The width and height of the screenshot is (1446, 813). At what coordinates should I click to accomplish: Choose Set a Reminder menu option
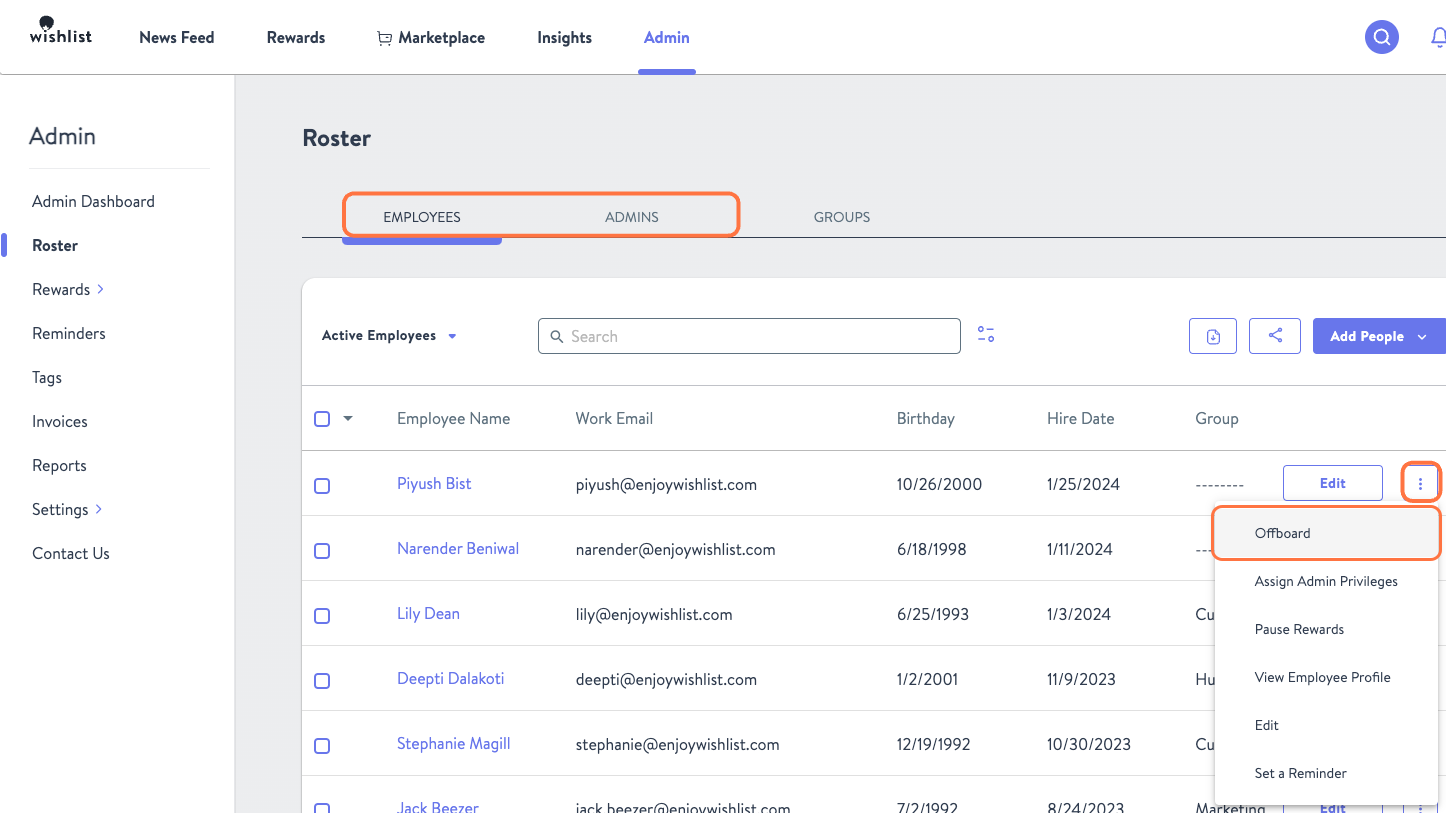pos(1326,773)
